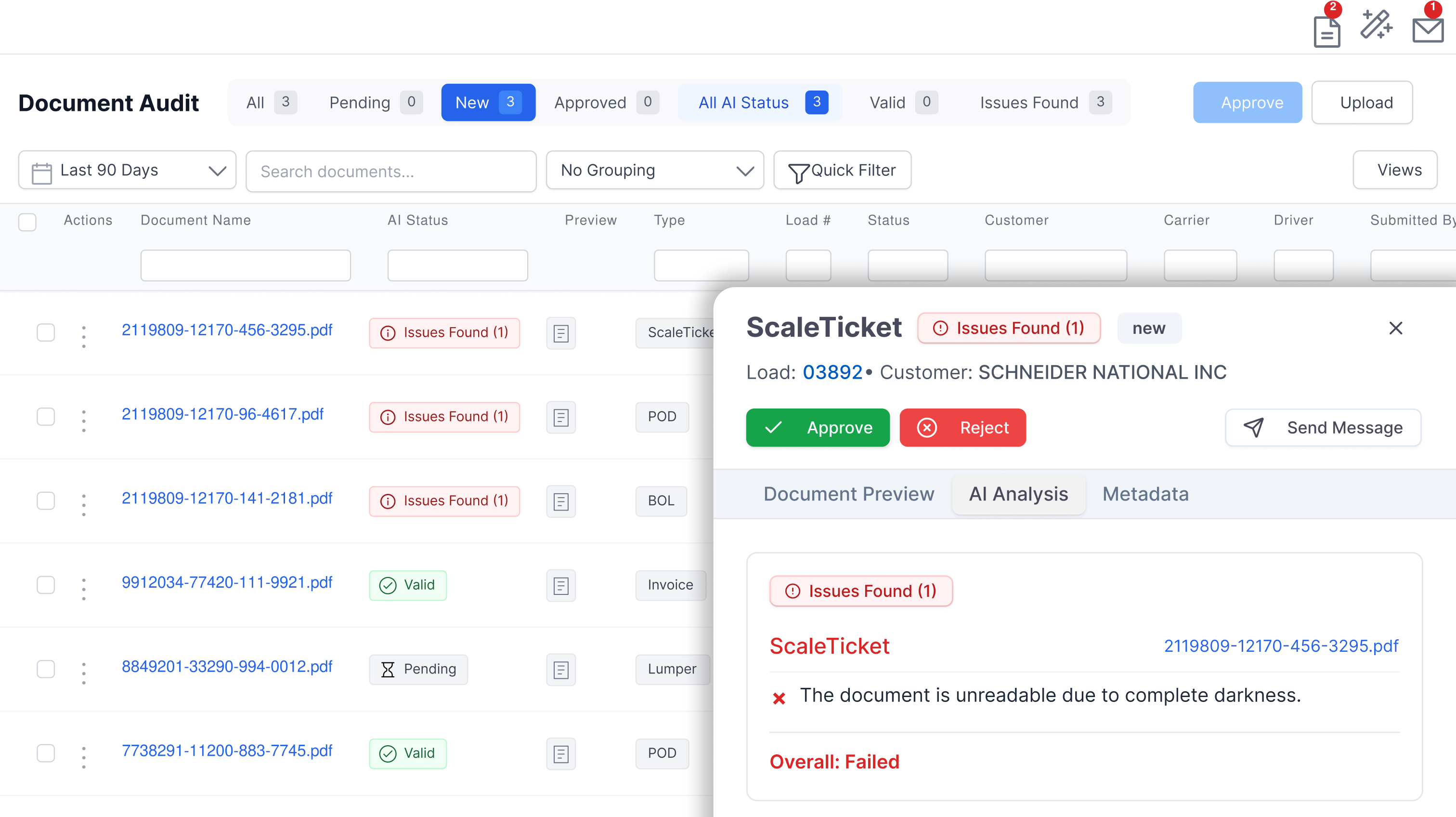
Task: Open actions menu for 2119809-12170-141-2181.pdf
Action: click(84, 505)
